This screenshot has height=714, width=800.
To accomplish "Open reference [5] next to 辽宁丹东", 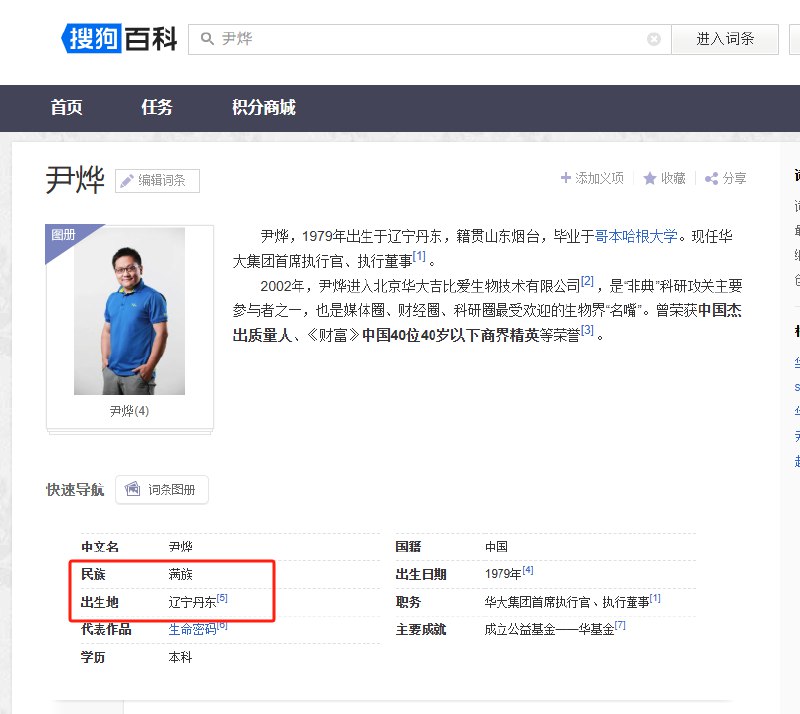I will click(222, 598).
